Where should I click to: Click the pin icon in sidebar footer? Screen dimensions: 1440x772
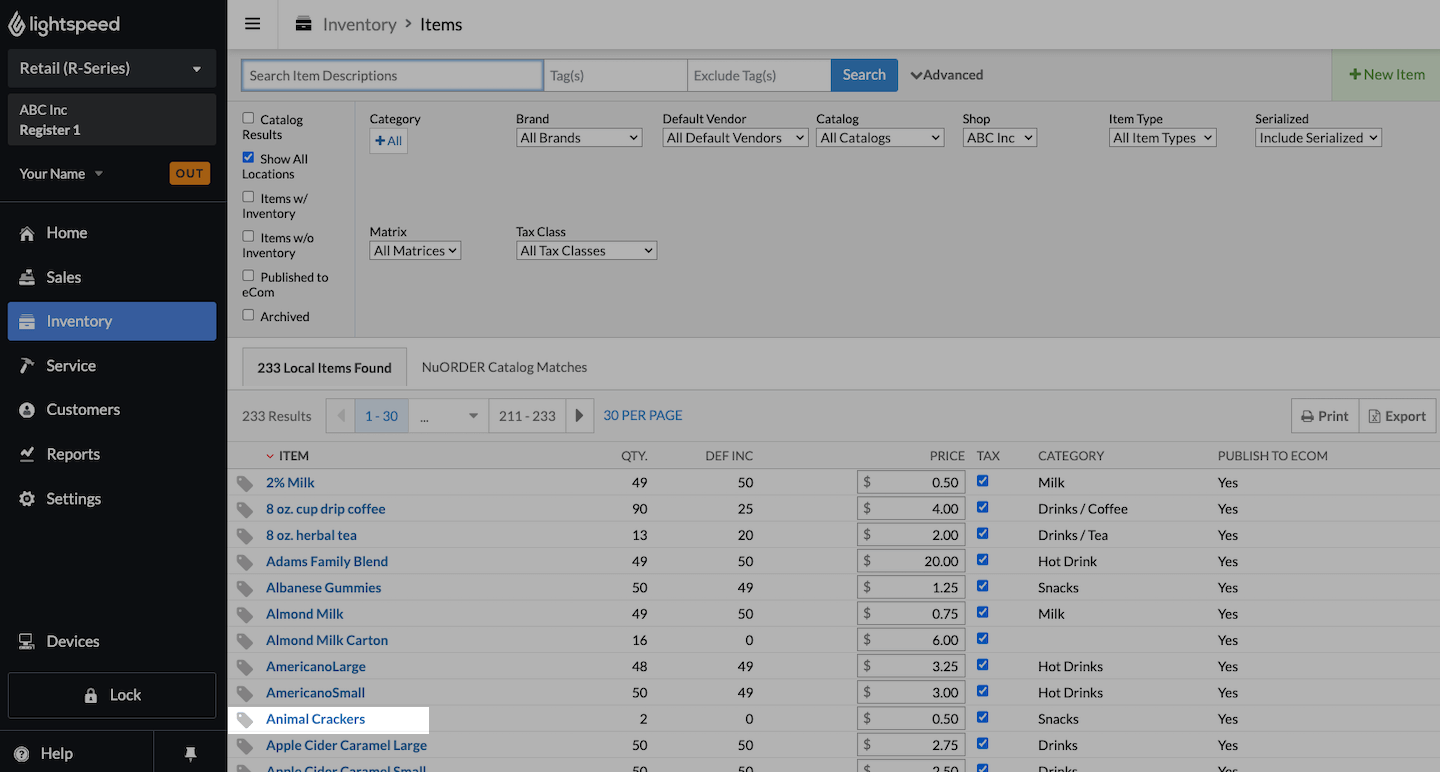191,754
